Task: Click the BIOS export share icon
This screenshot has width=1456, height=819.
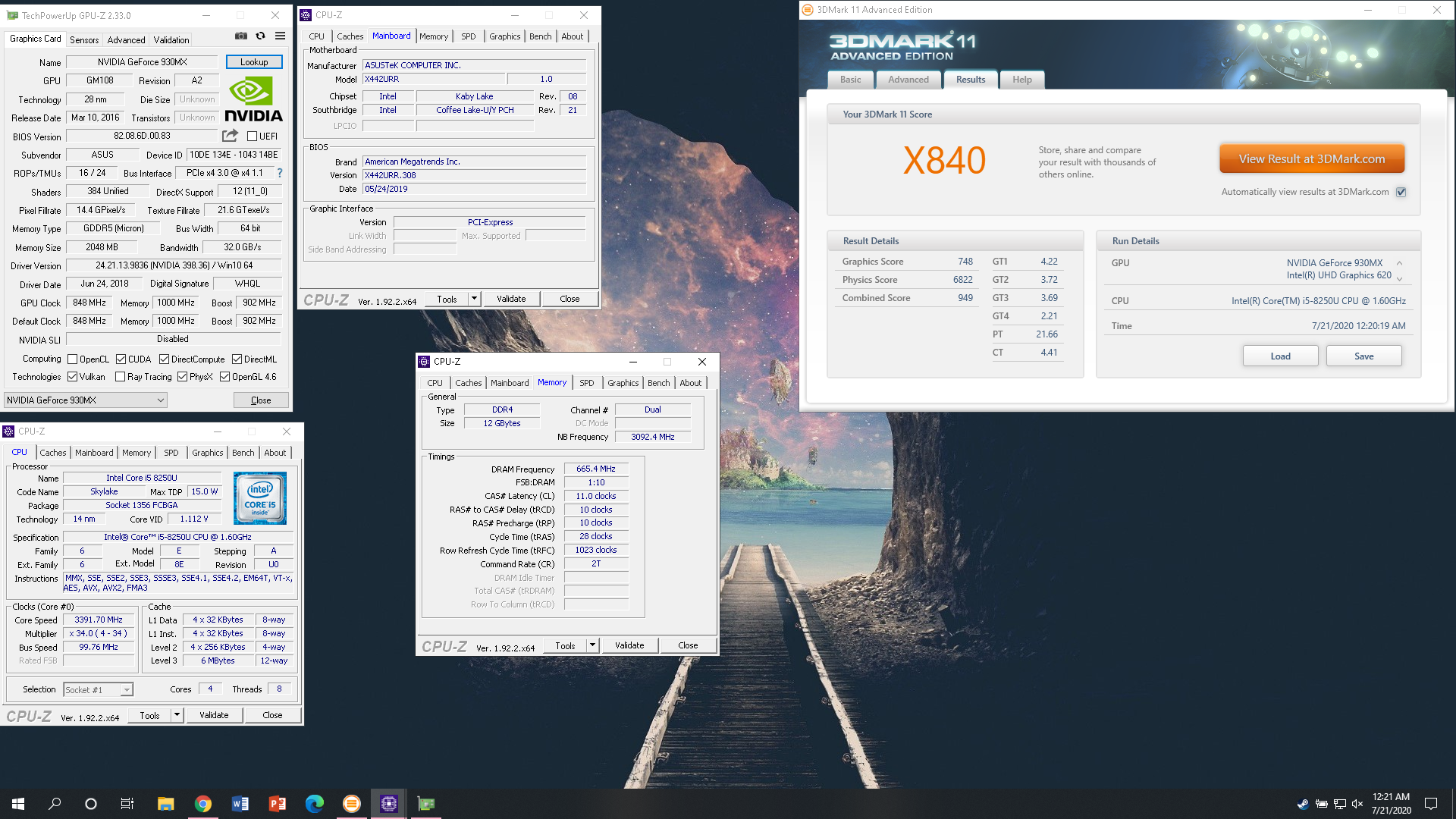Action: click(x=230, y=136)
